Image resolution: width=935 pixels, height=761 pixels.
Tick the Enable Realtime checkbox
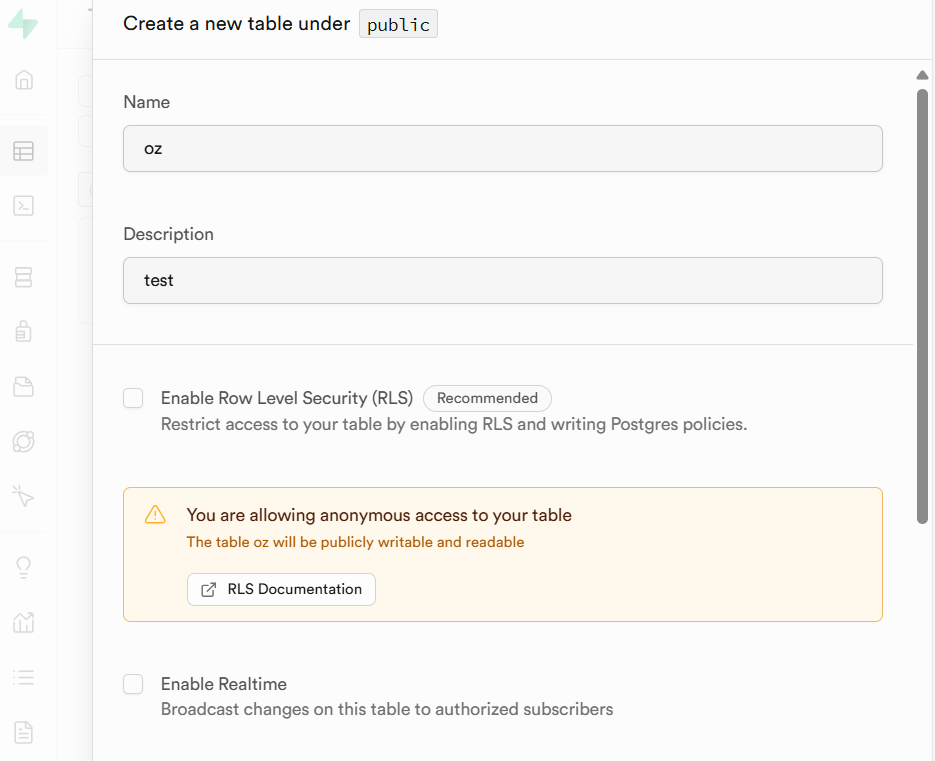click(x=133, y=685)
